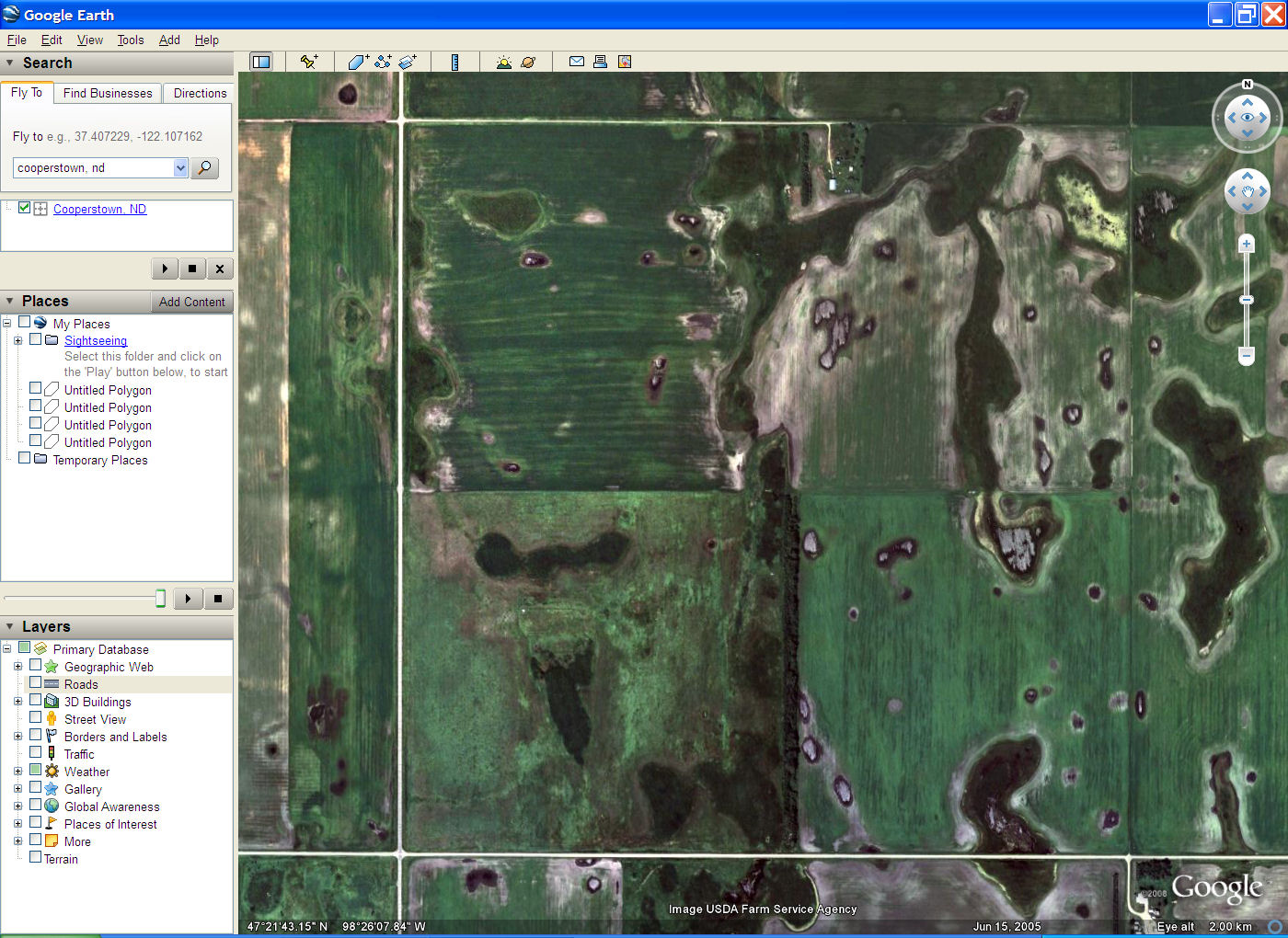
Task: Check the Temporary Places checkbox
Action: click(x=25, y=459)
